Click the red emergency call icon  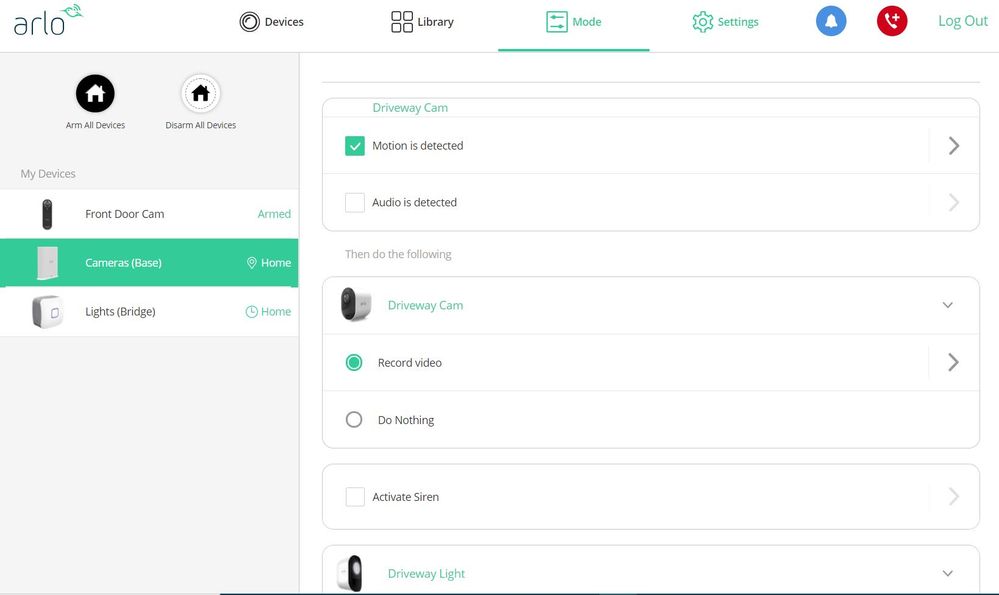click(892, 21)
